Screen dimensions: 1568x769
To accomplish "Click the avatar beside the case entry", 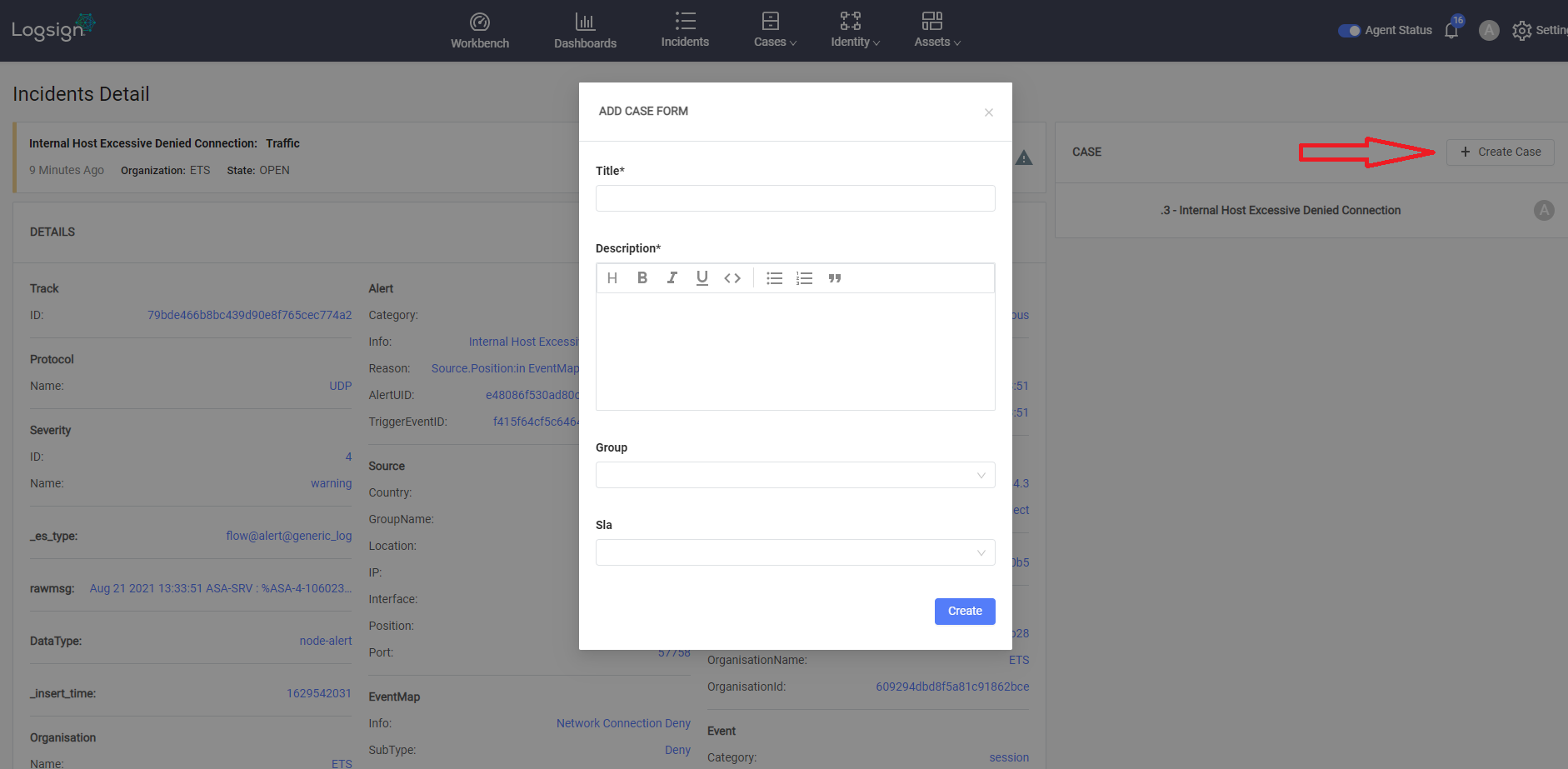I will tap(1544, 211).
